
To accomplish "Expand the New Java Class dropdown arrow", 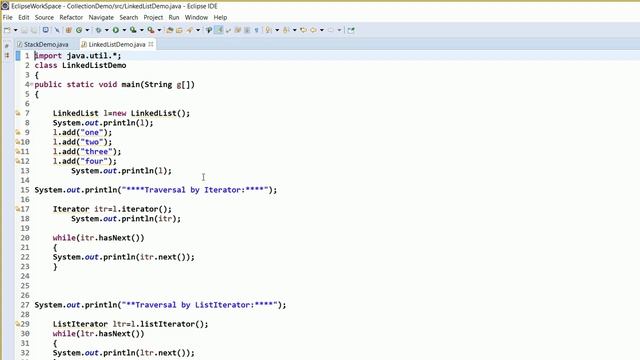I will [87, 30].
